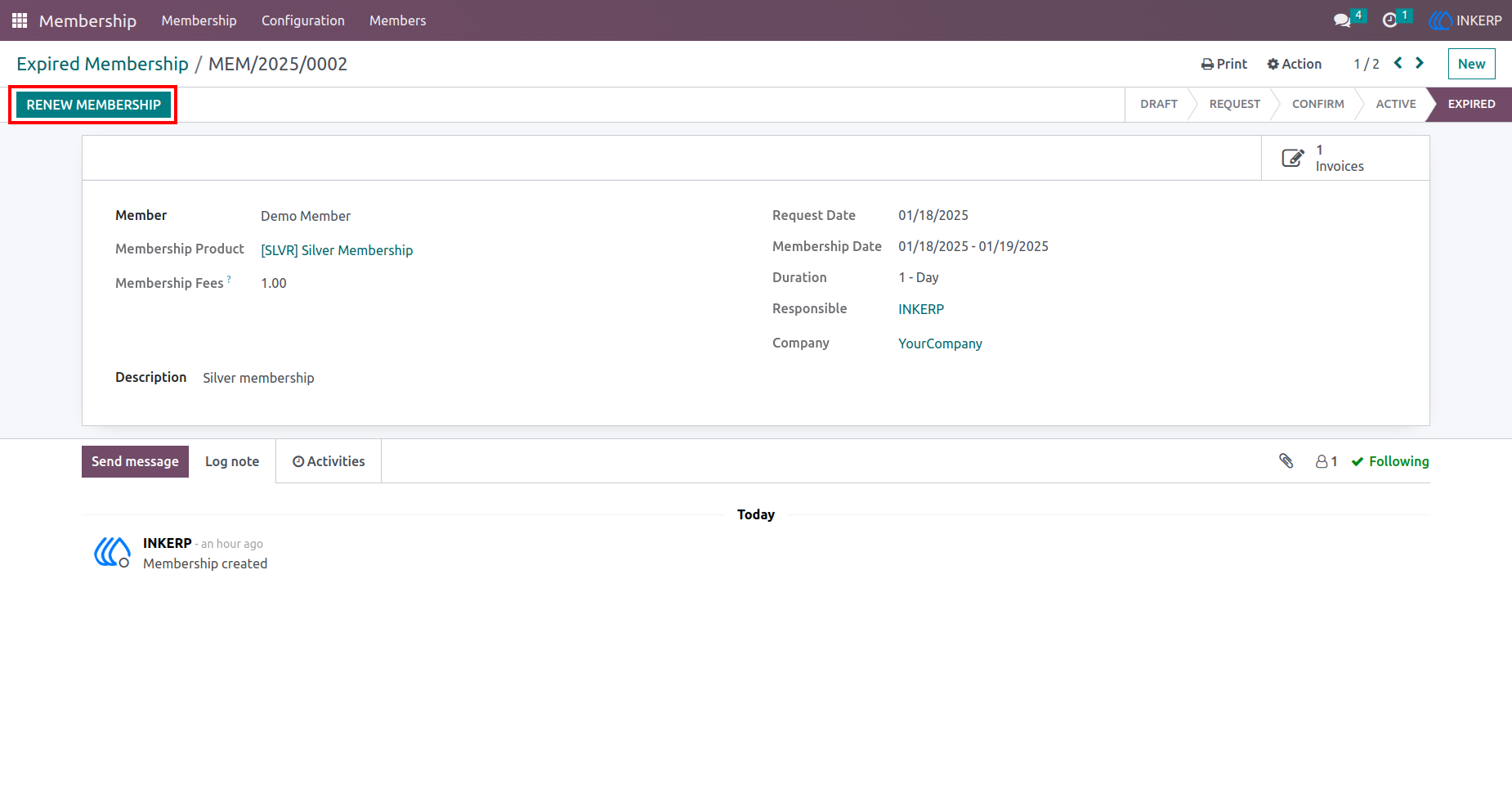Select the EXPIRED status stage

[1471, 104]
